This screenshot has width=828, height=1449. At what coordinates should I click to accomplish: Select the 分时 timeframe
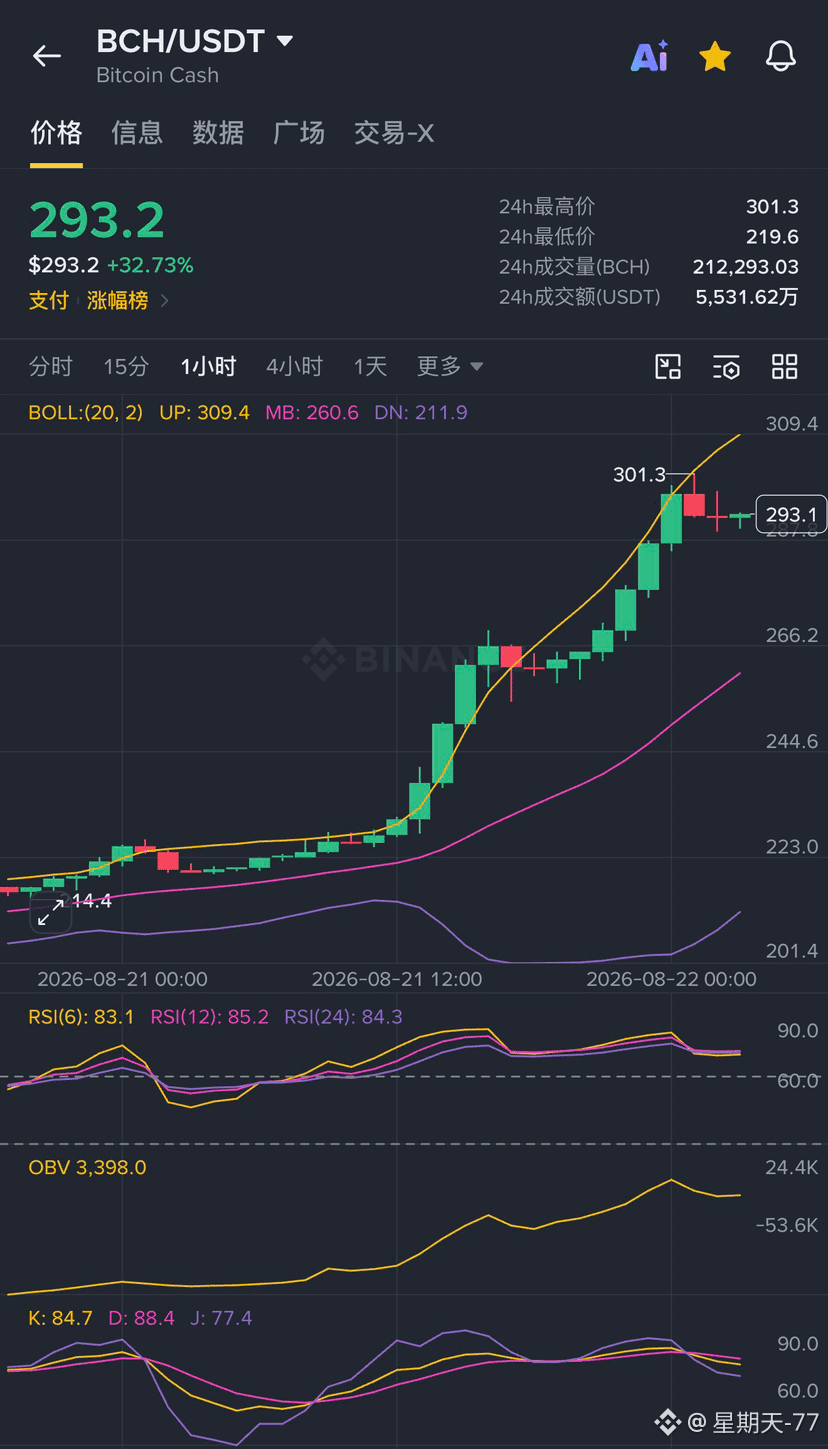(51, 366)
